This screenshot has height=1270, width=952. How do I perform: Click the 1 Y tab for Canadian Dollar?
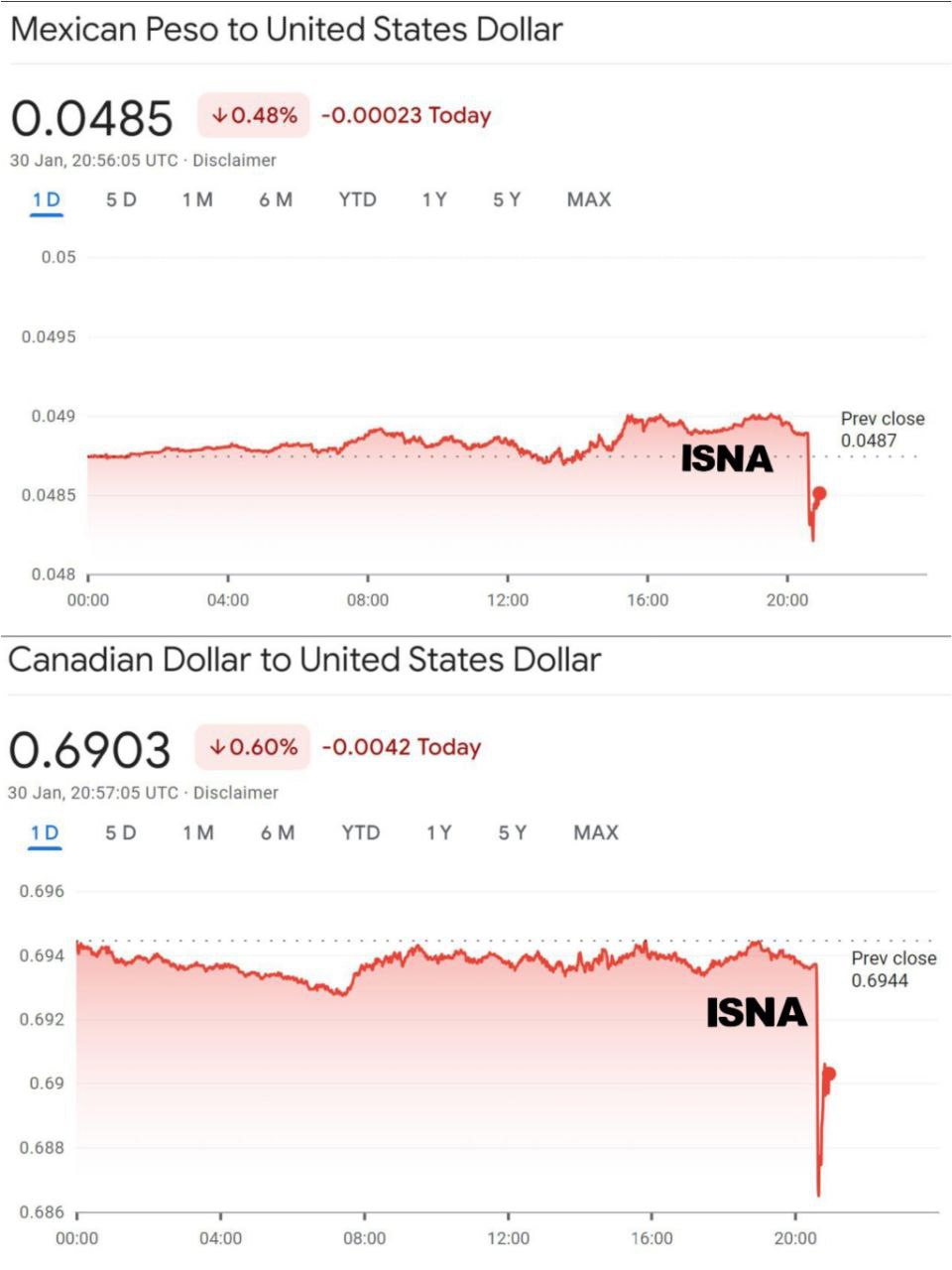click(x=439, y=832)
